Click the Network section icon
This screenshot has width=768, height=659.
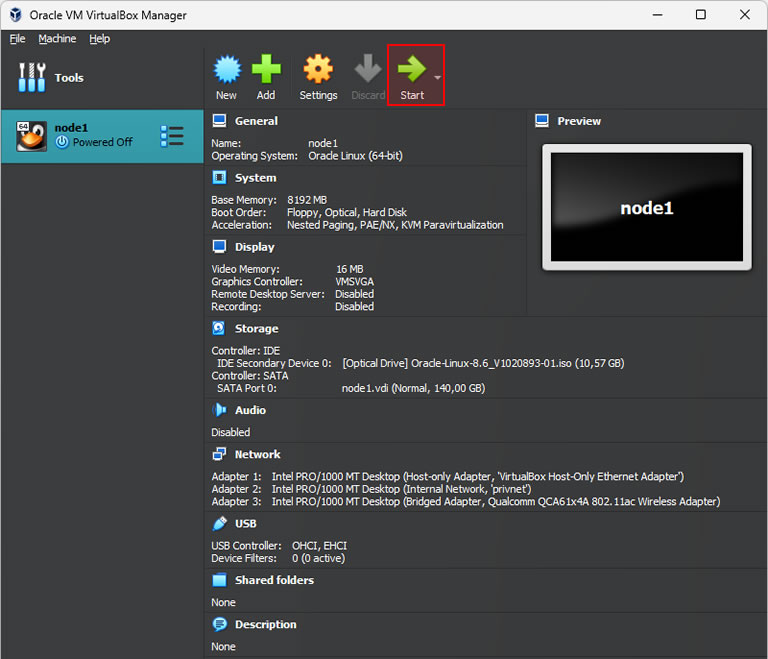(x=219, y=454)
